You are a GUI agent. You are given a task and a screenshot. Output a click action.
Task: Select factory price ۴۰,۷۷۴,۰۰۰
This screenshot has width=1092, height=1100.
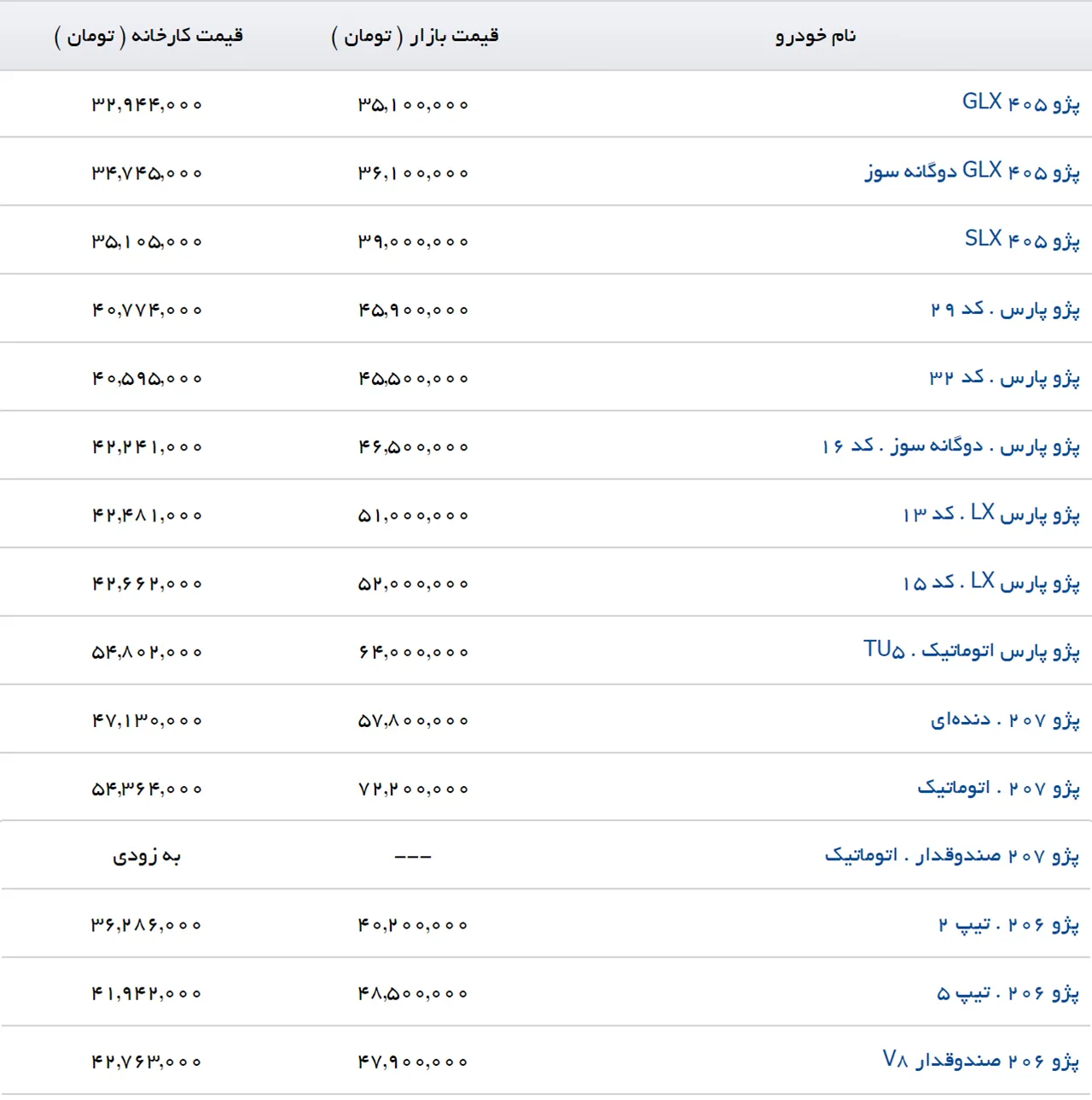pos(148,310)
